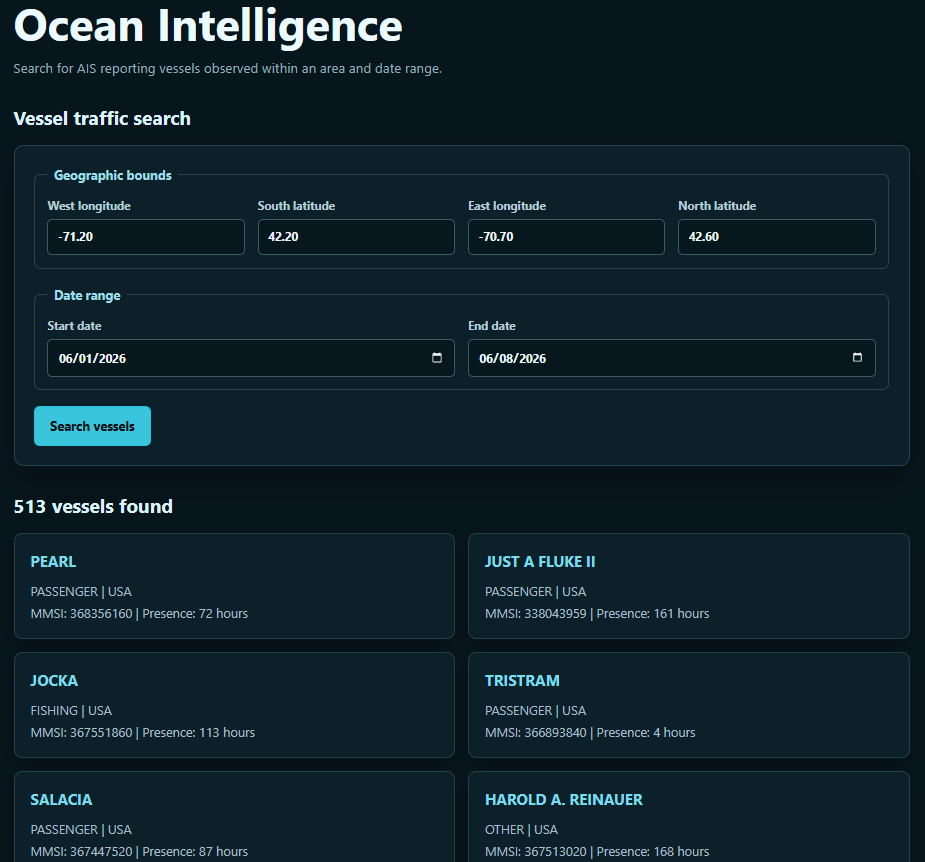Click the Ocean Intelligence title
Screen dimensions: 925x862
[208, 26]
